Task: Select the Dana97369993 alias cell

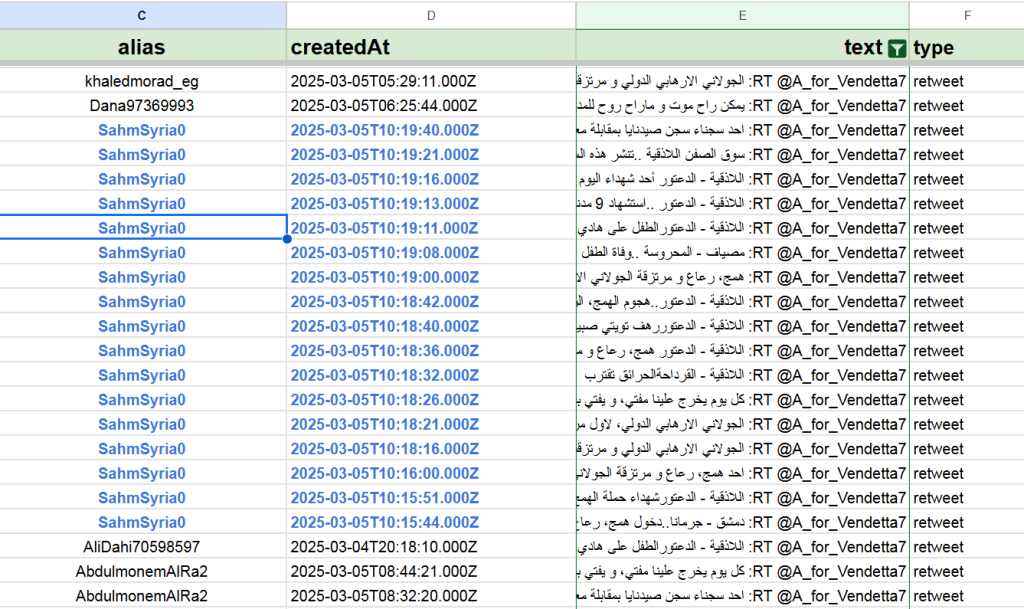Action: (x=142, y=105)
